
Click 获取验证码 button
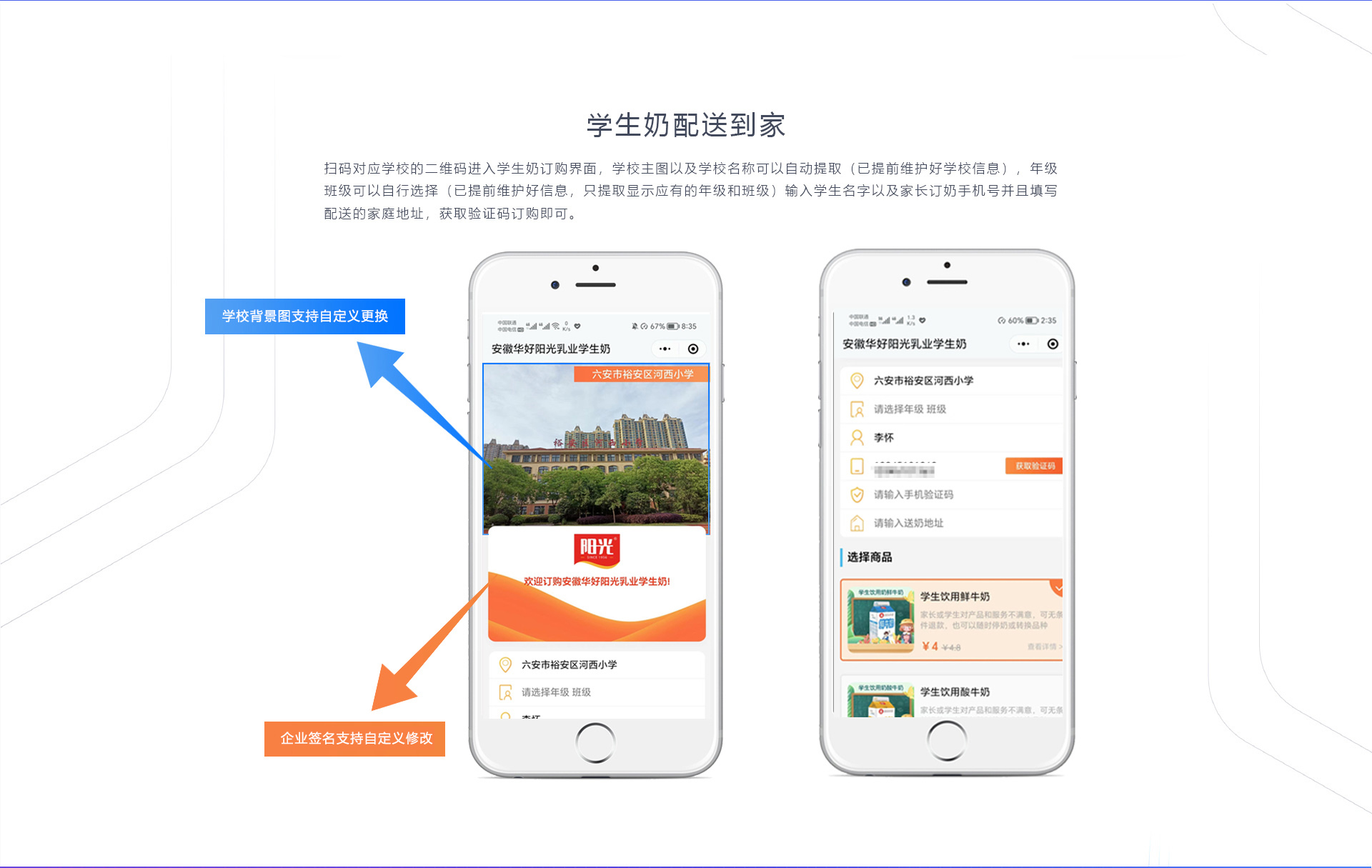pyautogui.click(x=1040, y=467)
